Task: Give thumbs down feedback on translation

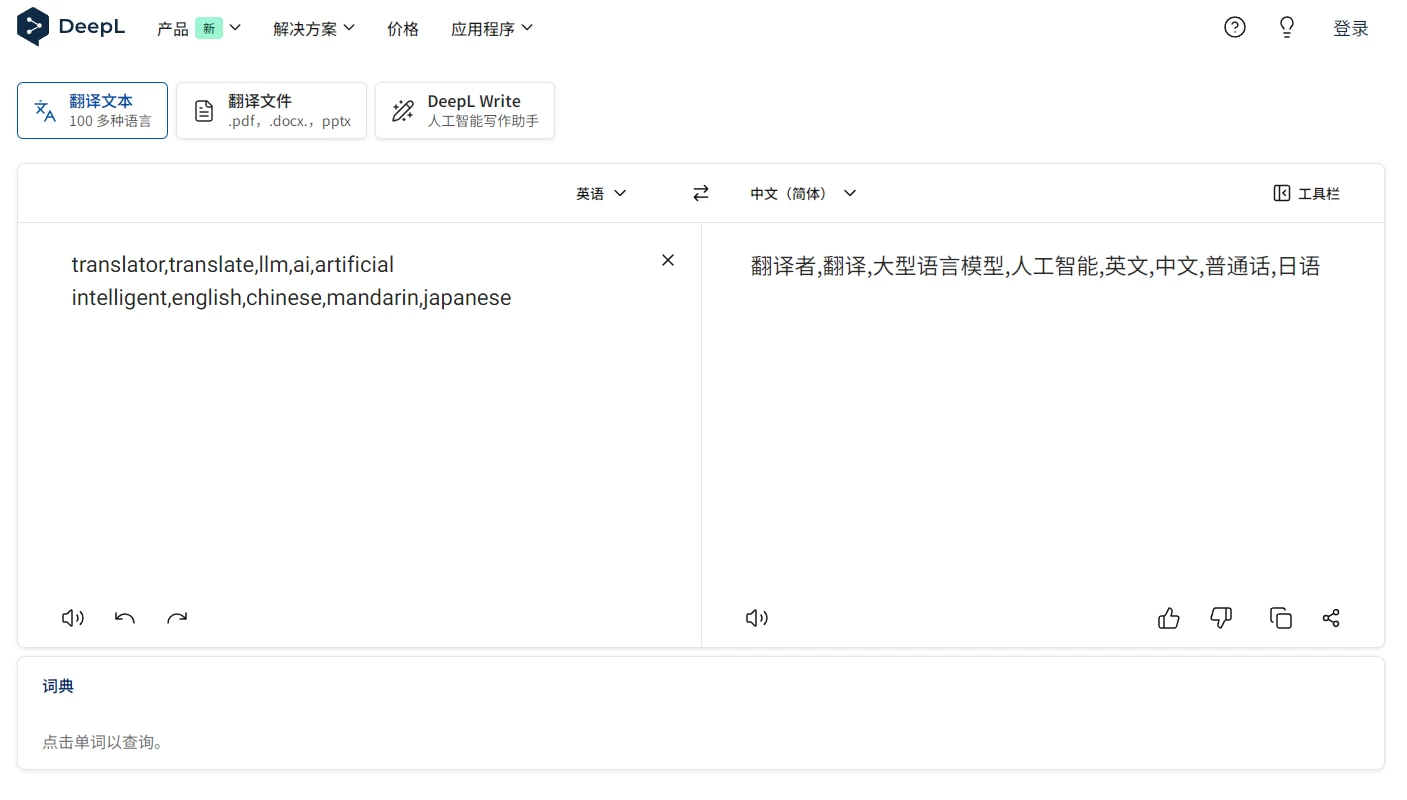Action: (1221, 617)
